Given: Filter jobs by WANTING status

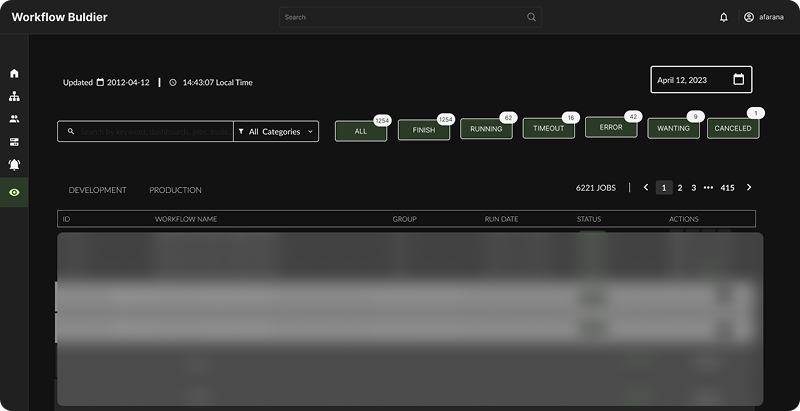Looking at the screenshot, I should (x=673, y=128).
